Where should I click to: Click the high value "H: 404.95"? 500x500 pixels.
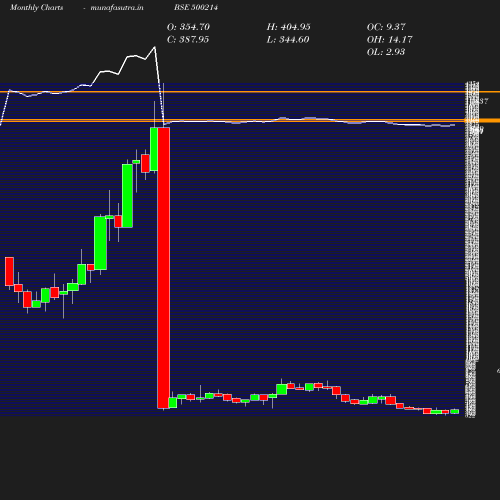pyautogui.click(x=289, y=27)
